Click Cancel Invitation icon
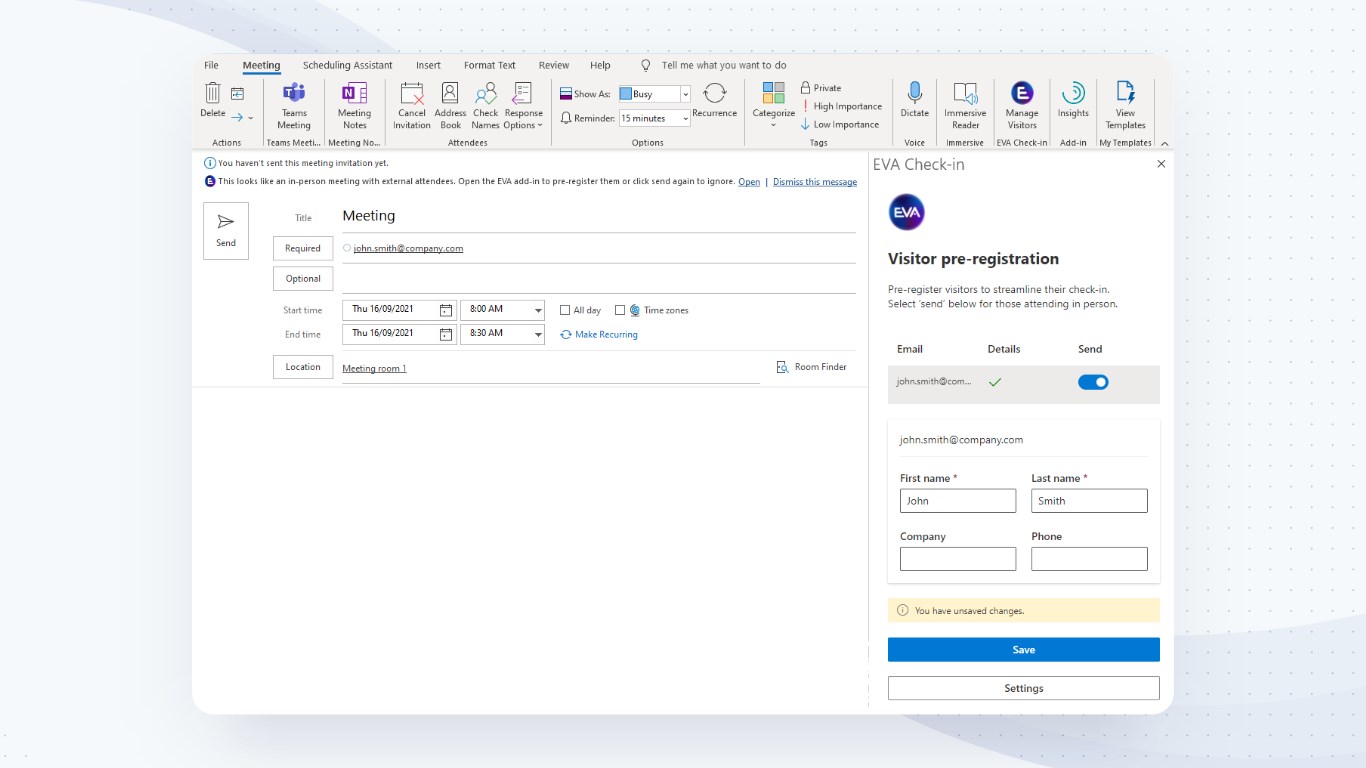Image resolution: width=1366 pixels, height=768 pixels. pyautogui.click(x=412, y=93)
